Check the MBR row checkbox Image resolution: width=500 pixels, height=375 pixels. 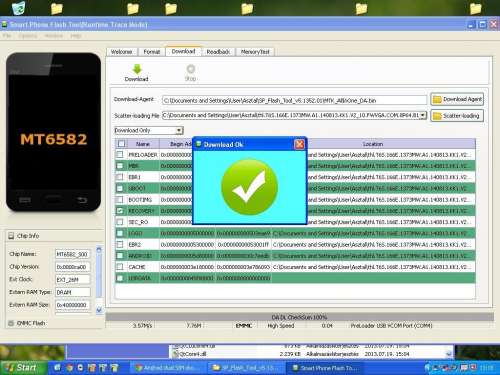click(x=120, y=166)
